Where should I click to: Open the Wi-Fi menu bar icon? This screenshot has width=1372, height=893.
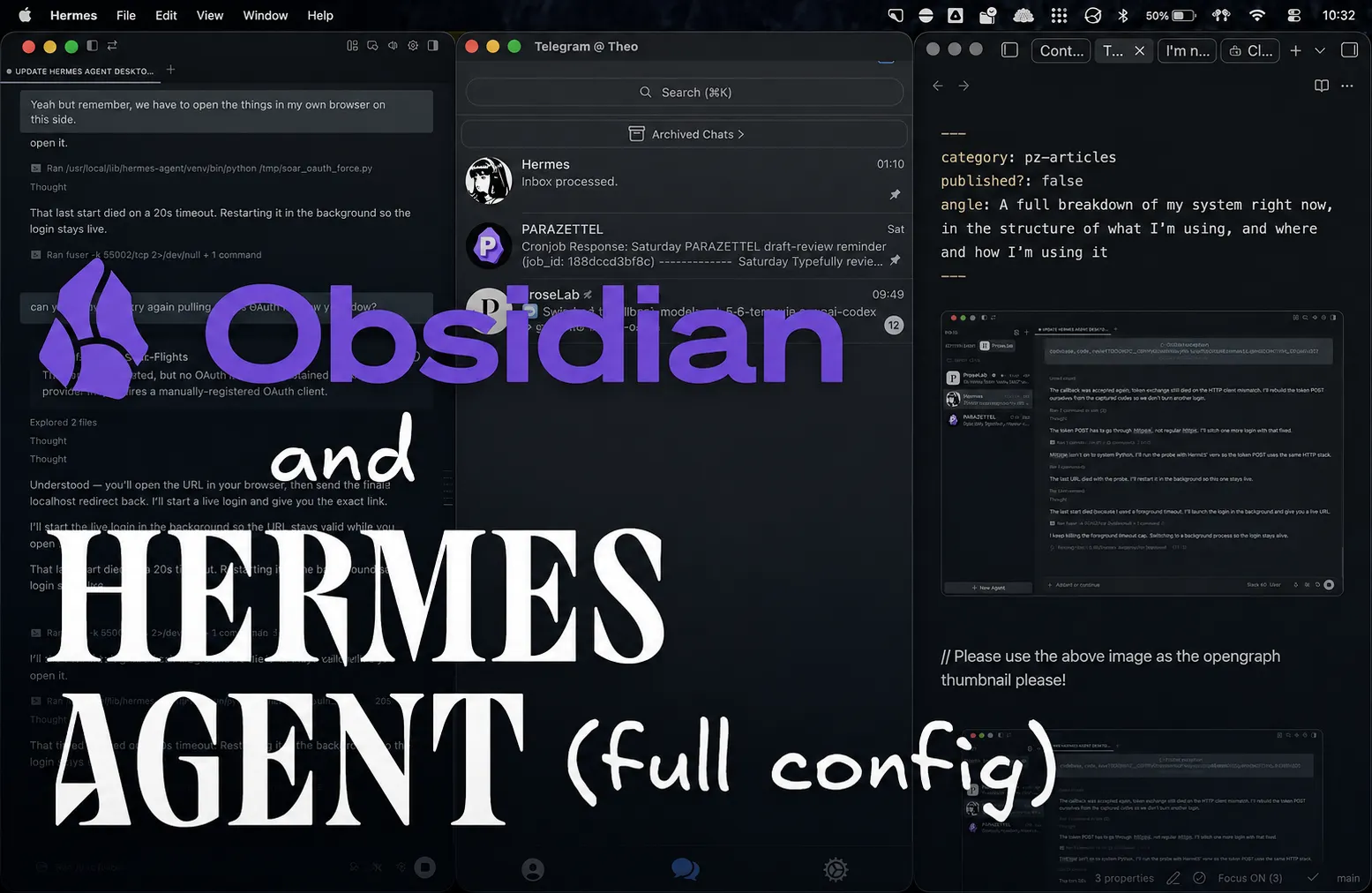tap(1257, 15)
